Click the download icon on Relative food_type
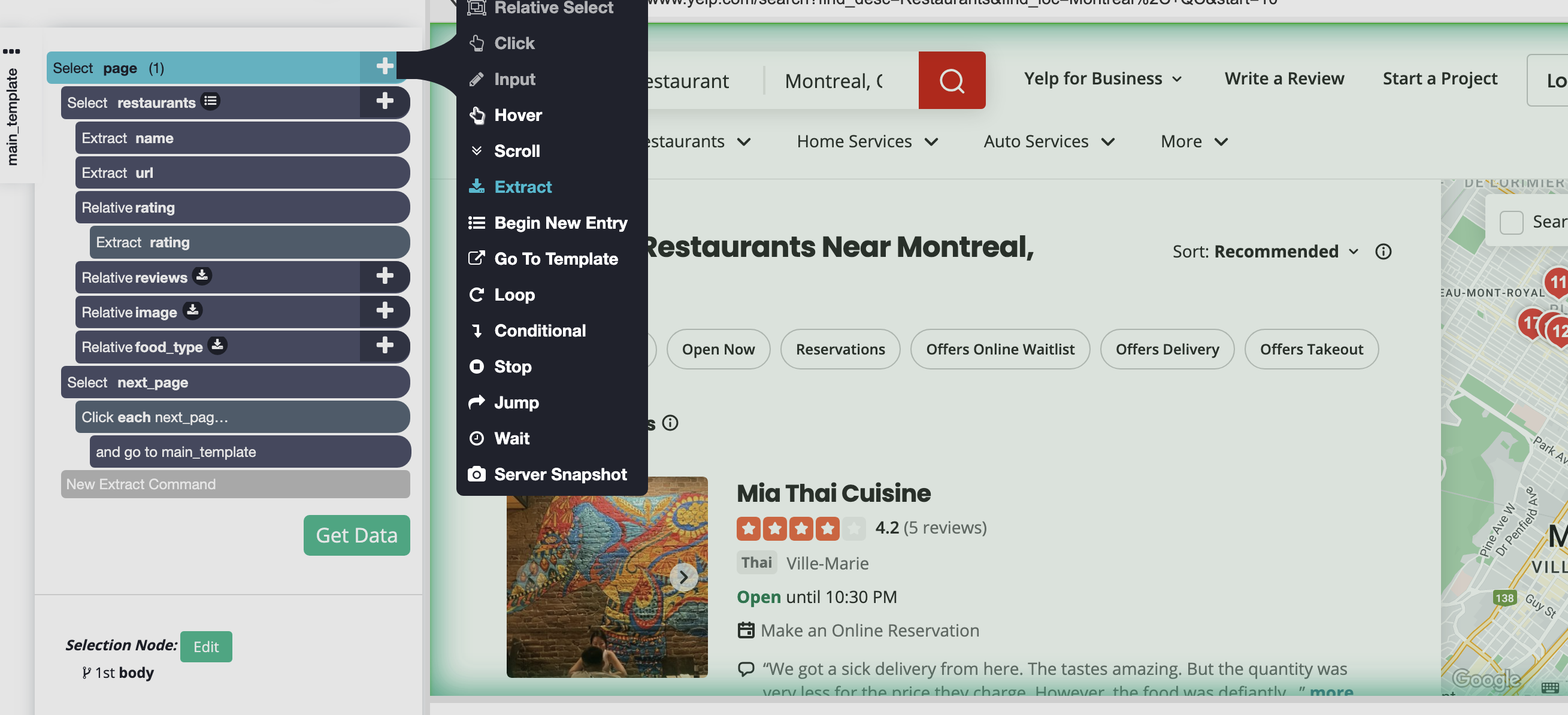1568x715 pixels. pos(217,346)
